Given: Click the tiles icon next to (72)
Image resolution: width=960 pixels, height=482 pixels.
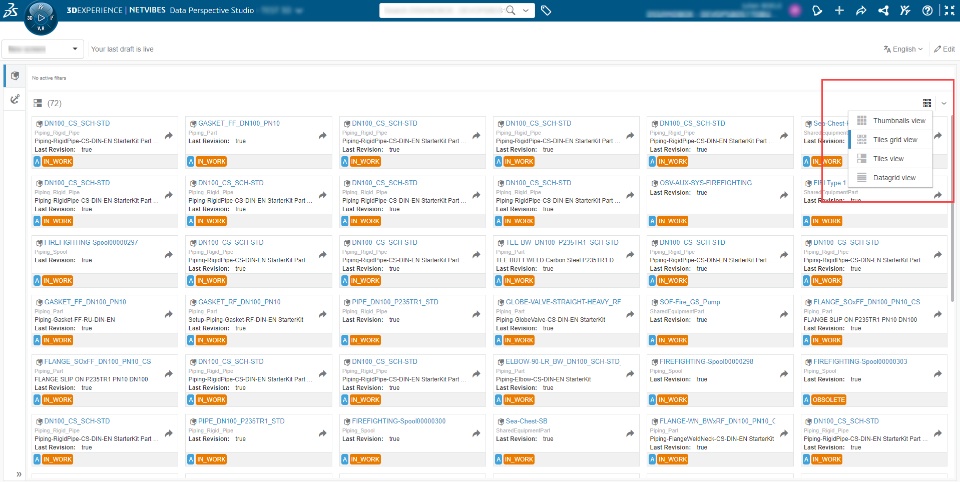Looking at the screenshot, I should click(x=37, y=103).
